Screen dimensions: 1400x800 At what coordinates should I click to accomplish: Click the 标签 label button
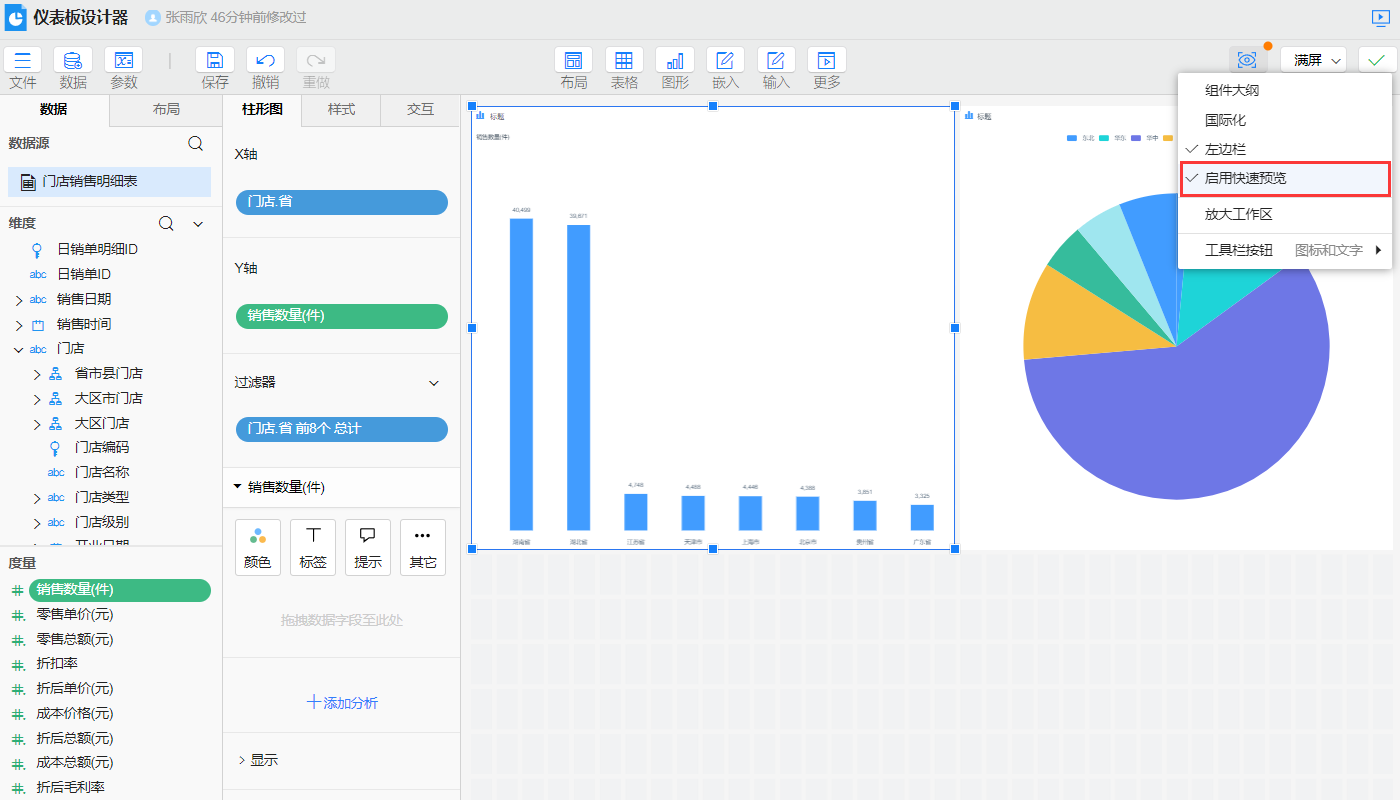(x=313, y=547)
